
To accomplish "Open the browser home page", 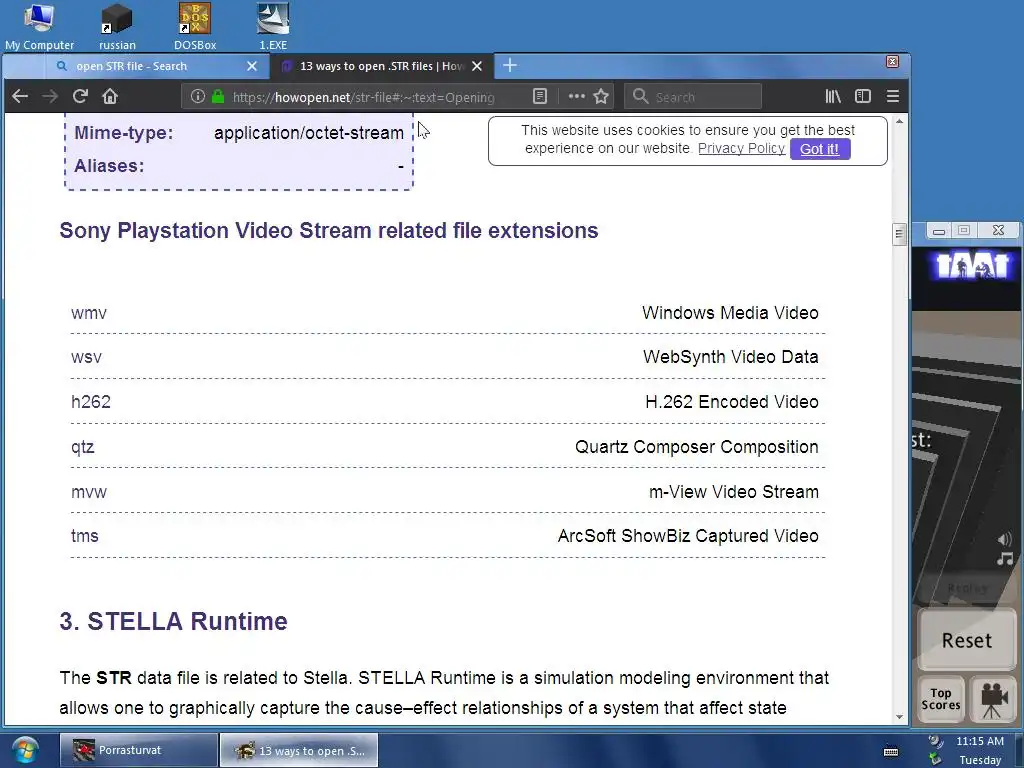I will click(110, 97).
